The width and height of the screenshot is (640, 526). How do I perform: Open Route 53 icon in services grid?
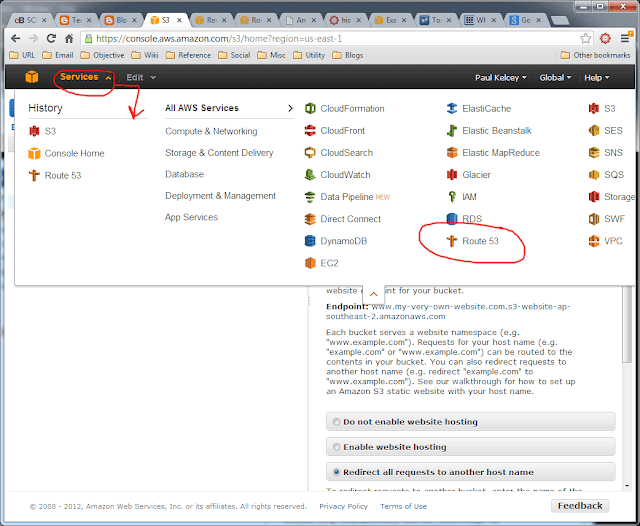(x=452, y=241)
